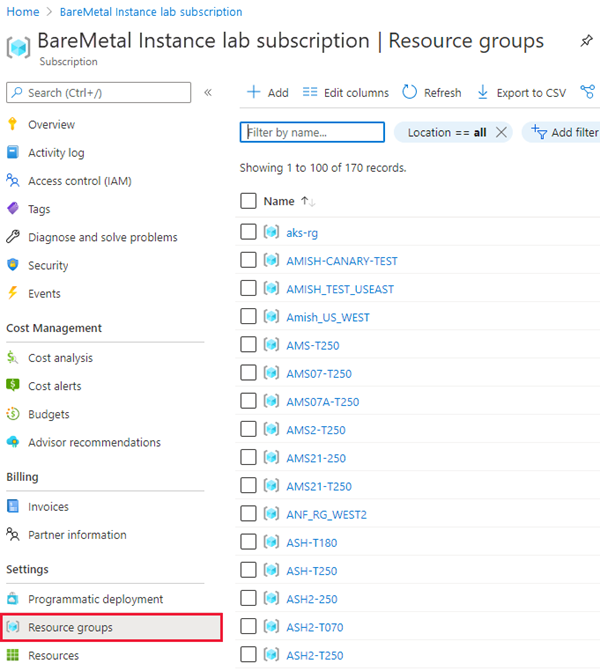
Task: Open Budgets under Cost Management
Action: point(49,414)
